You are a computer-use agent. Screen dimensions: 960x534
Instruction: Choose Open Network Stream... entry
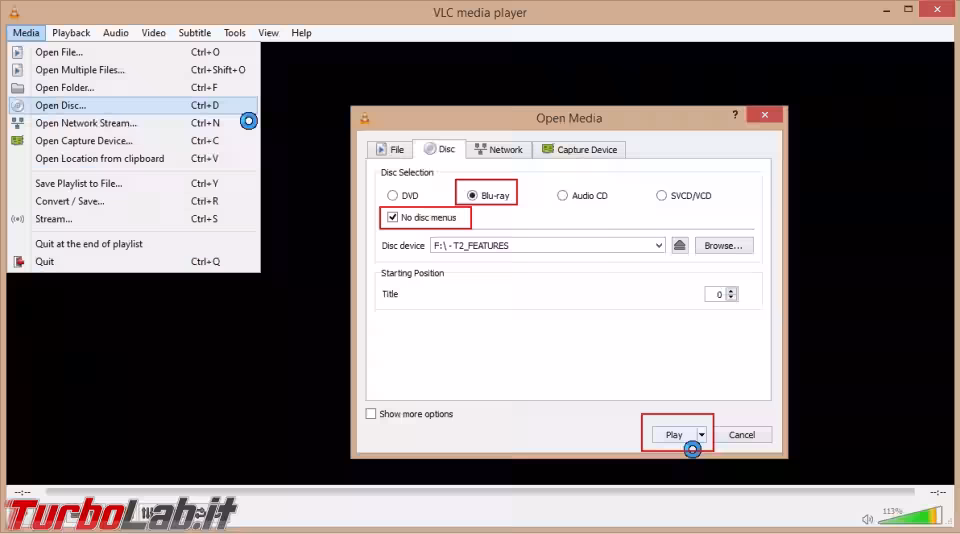pos(132,123)
